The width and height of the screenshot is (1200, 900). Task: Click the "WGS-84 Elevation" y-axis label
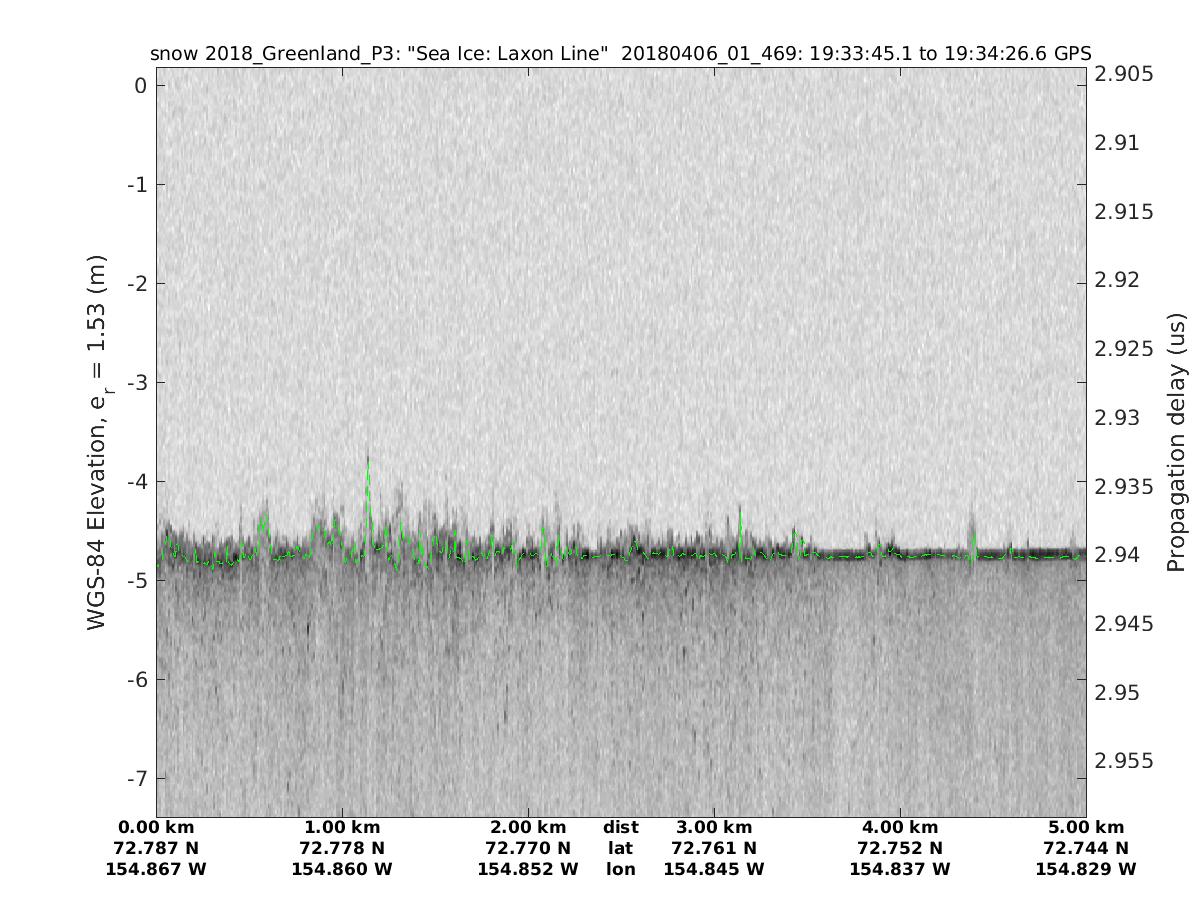coord(97,441)
